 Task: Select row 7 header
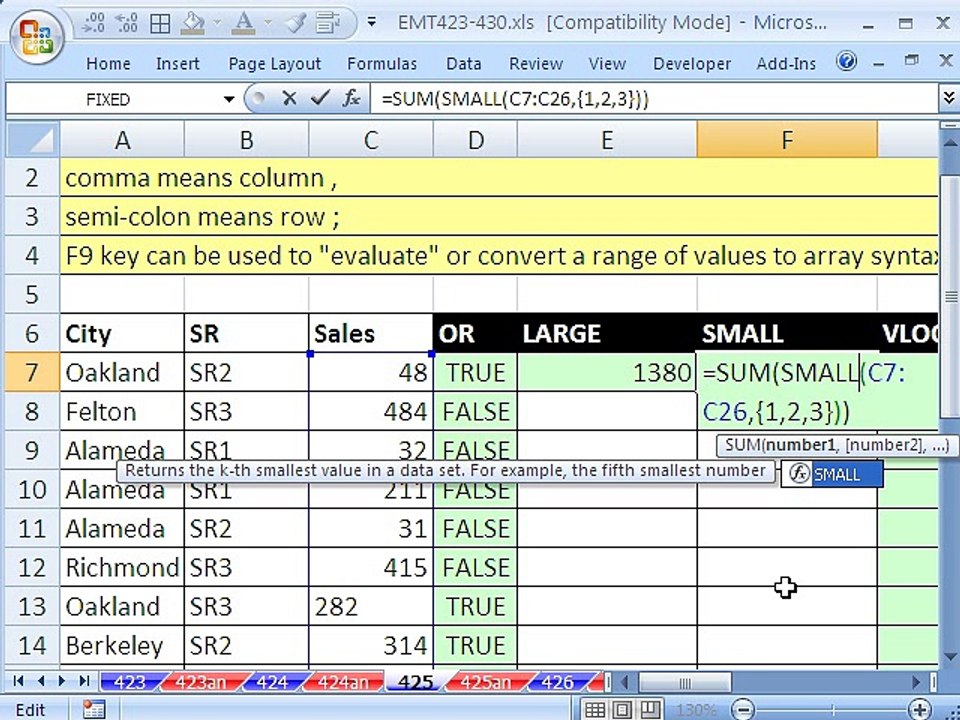(x=32, y=372)
